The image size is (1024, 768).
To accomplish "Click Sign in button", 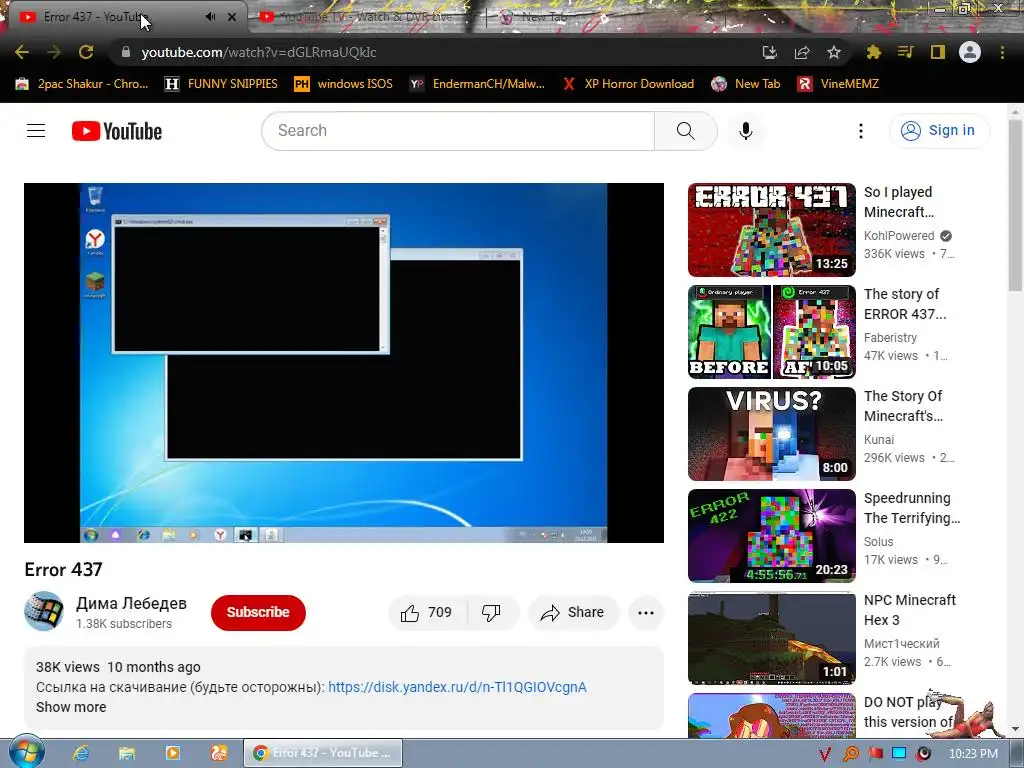I will (939, 131).
